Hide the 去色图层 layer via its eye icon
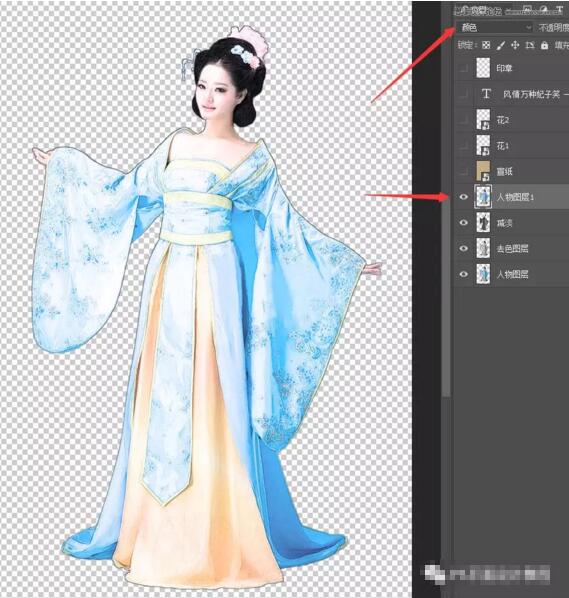 (463, 248)
